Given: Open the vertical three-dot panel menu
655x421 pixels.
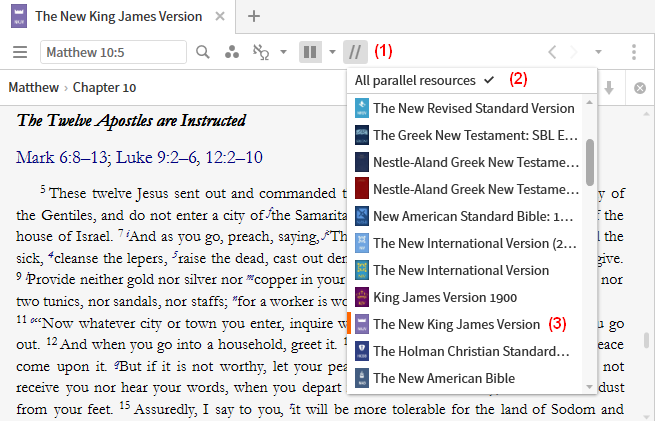Looking at the screenshot, I should click(634, 52).
